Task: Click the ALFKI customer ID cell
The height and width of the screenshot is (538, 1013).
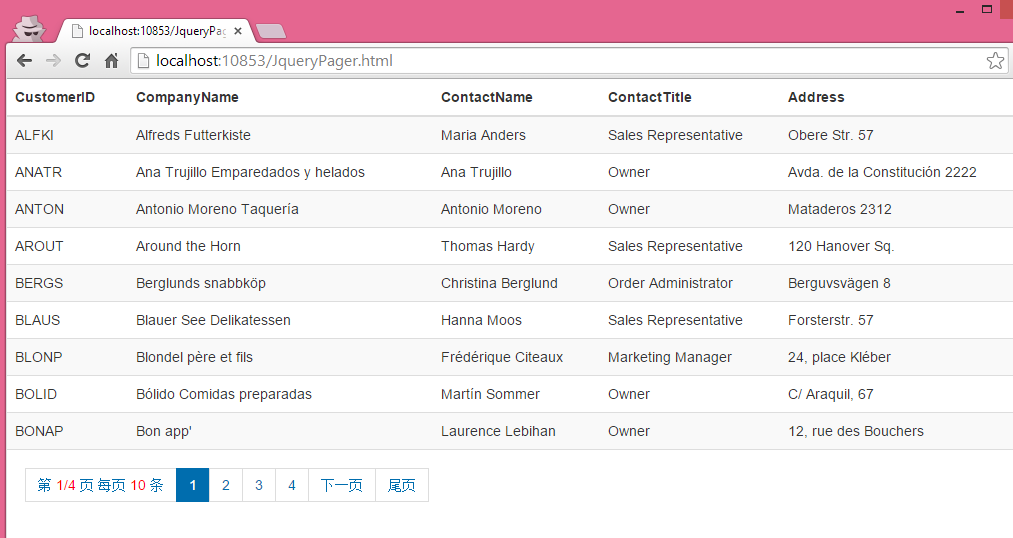Action: pyautogui.click(x=34, y=135)
